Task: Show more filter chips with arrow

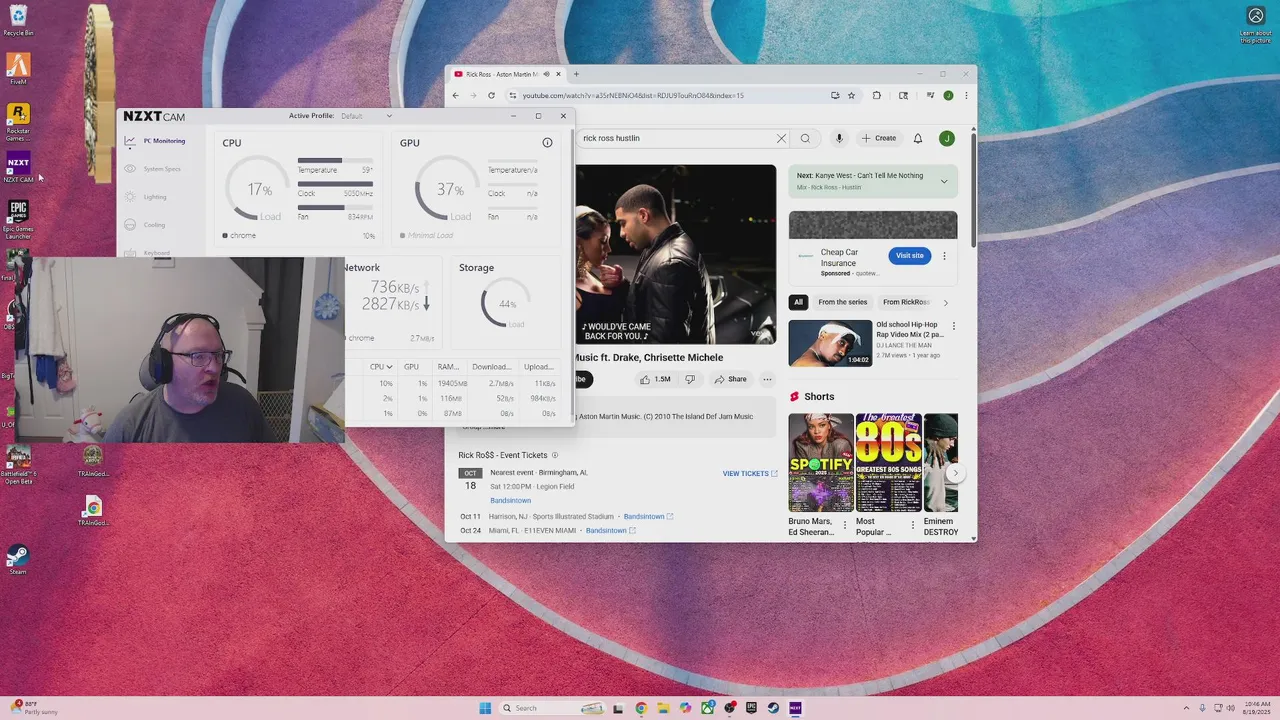Action: pos(946,302)
